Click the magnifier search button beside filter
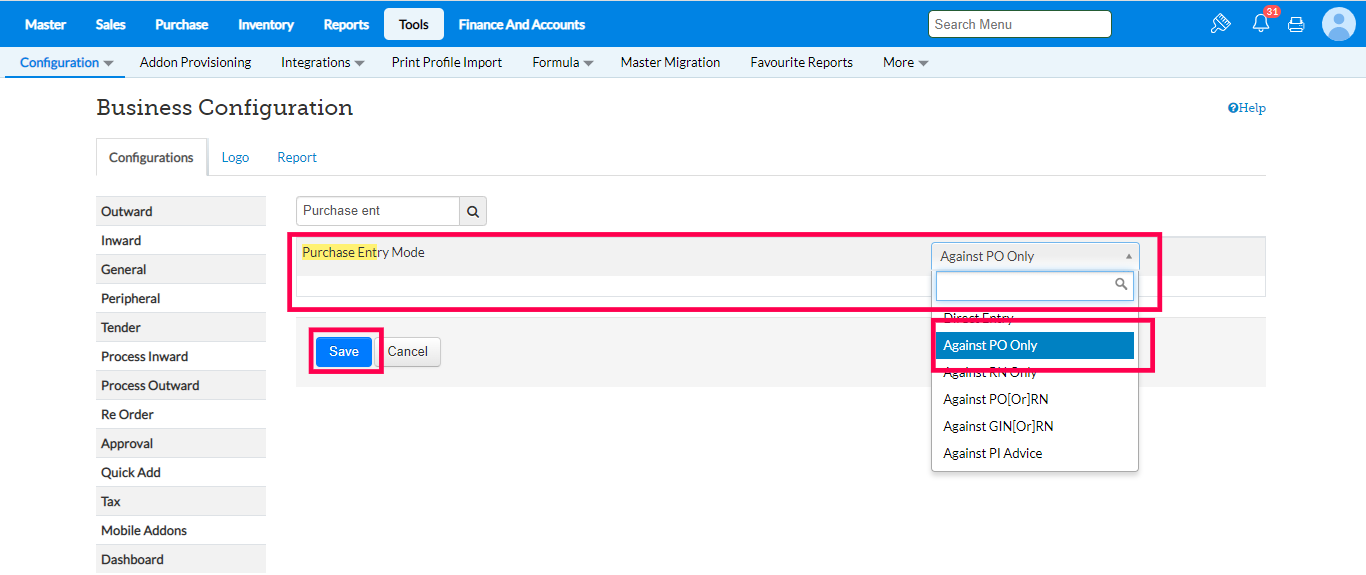Screen dimensions: 1366x575 473,211
